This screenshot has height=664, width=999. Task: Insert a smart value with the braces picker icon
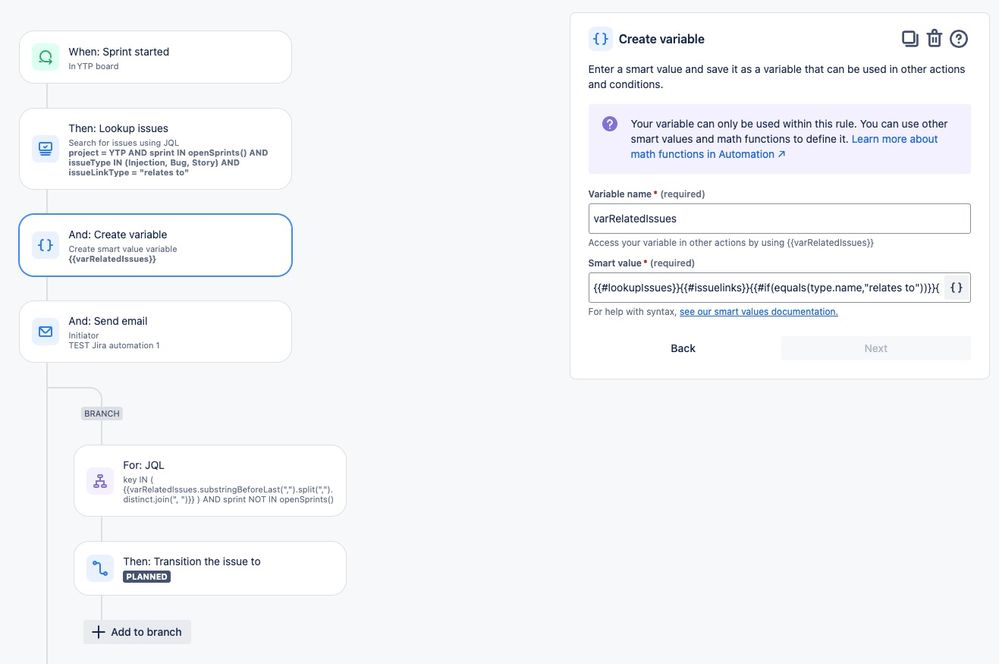(957, 287)
